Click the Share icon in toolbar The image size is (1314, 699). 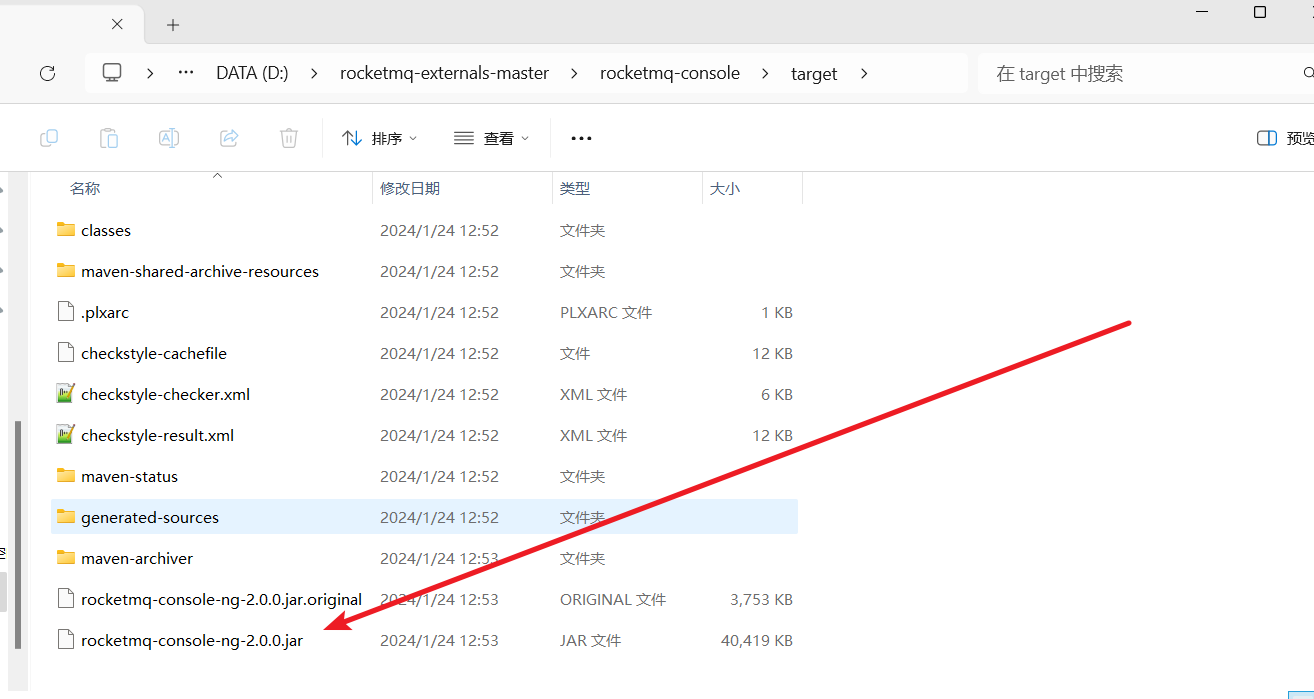229,138
